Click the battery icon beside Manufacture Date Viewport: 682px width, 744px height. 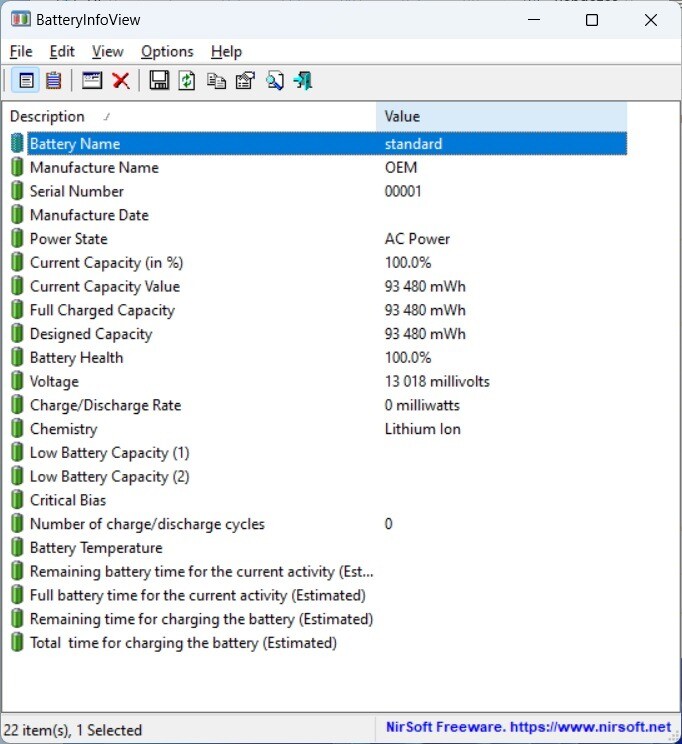click(17, 215)
